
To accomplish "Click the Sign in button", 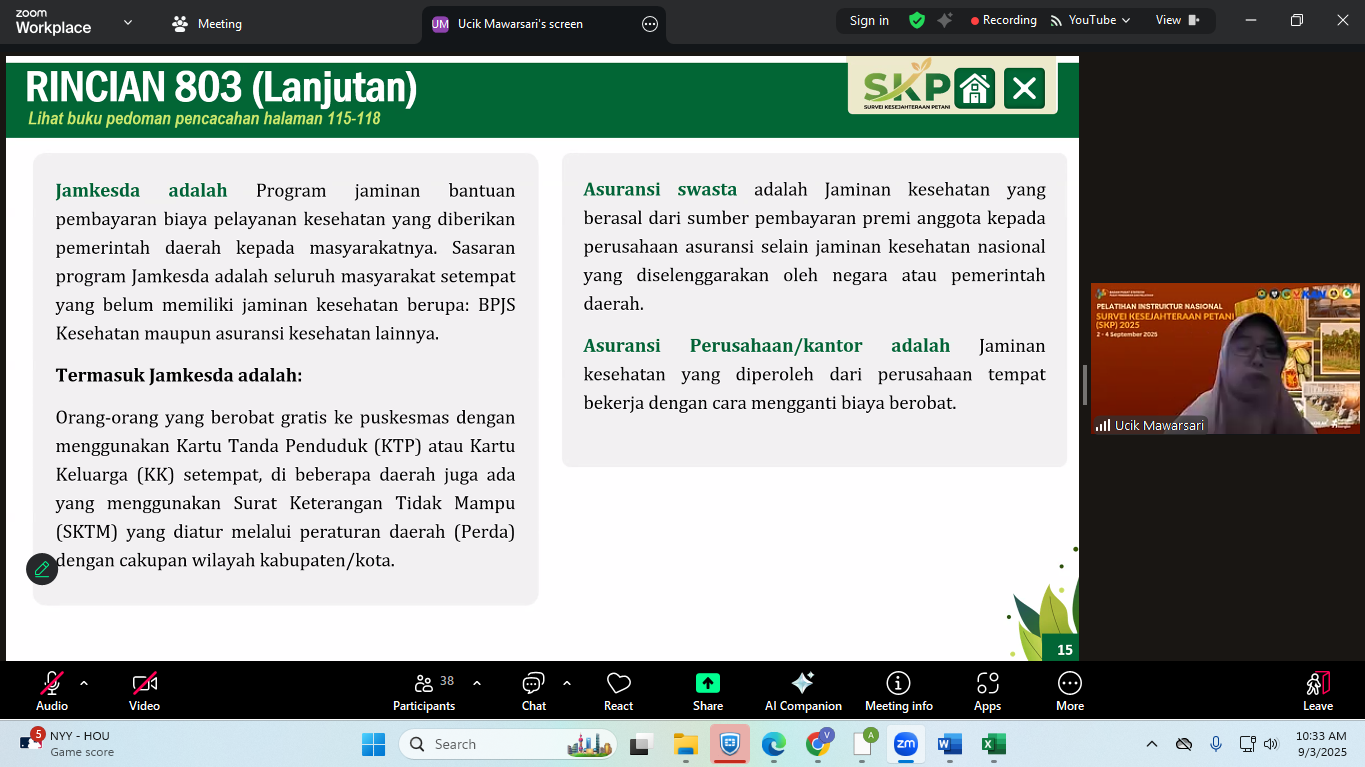I will click(x=869, y=20).
